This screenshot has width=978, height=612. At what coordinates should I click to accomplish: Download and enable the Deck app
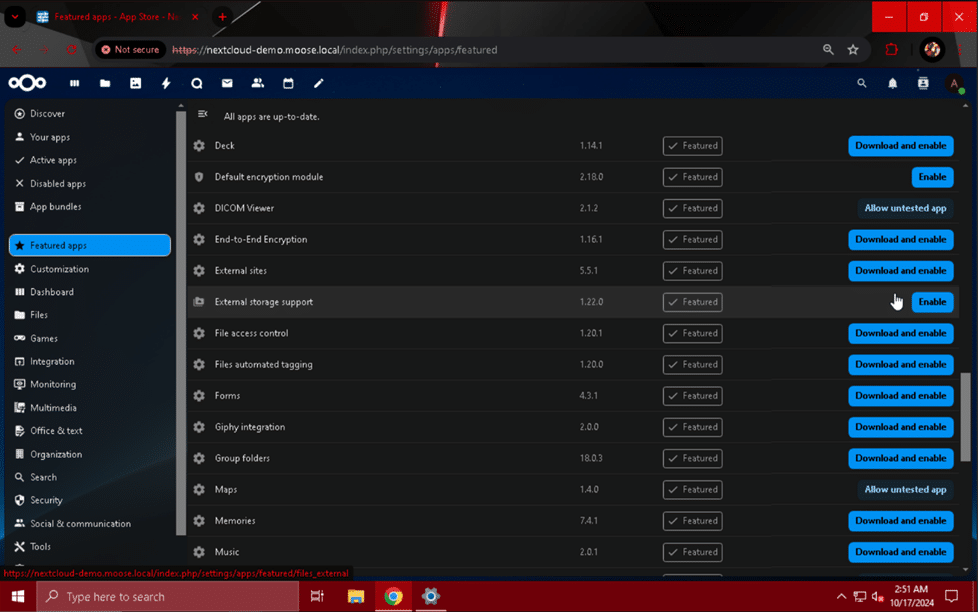tap(901, 145)
